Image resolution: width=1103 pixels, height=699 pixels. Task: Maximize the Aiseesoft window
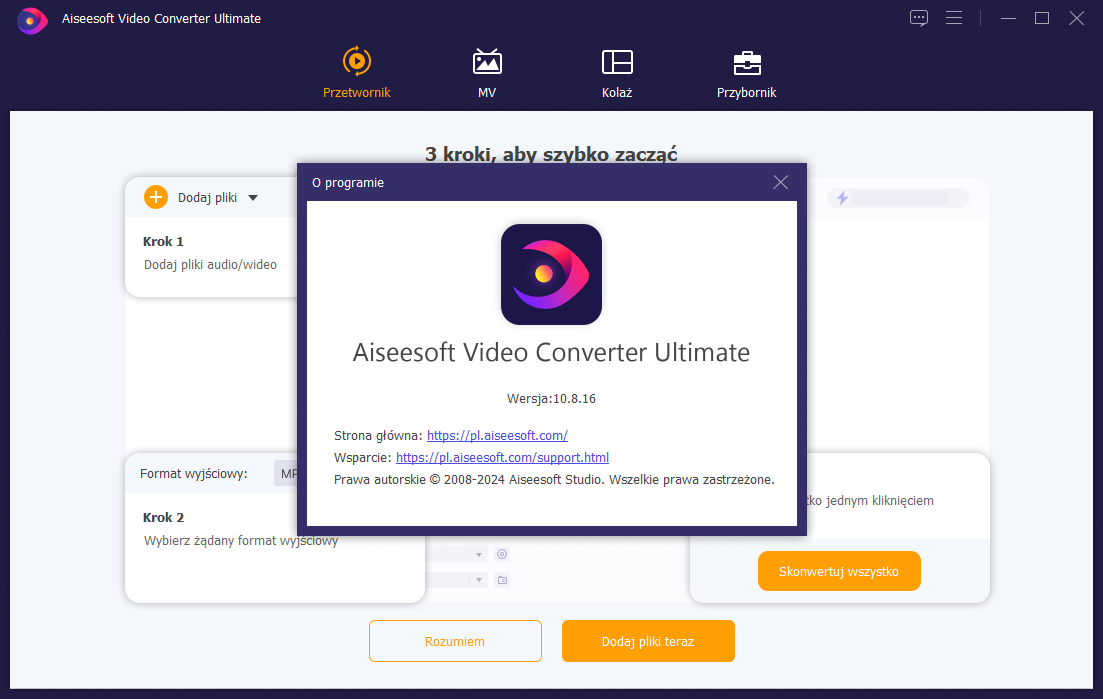click(x=1042, y=18)
